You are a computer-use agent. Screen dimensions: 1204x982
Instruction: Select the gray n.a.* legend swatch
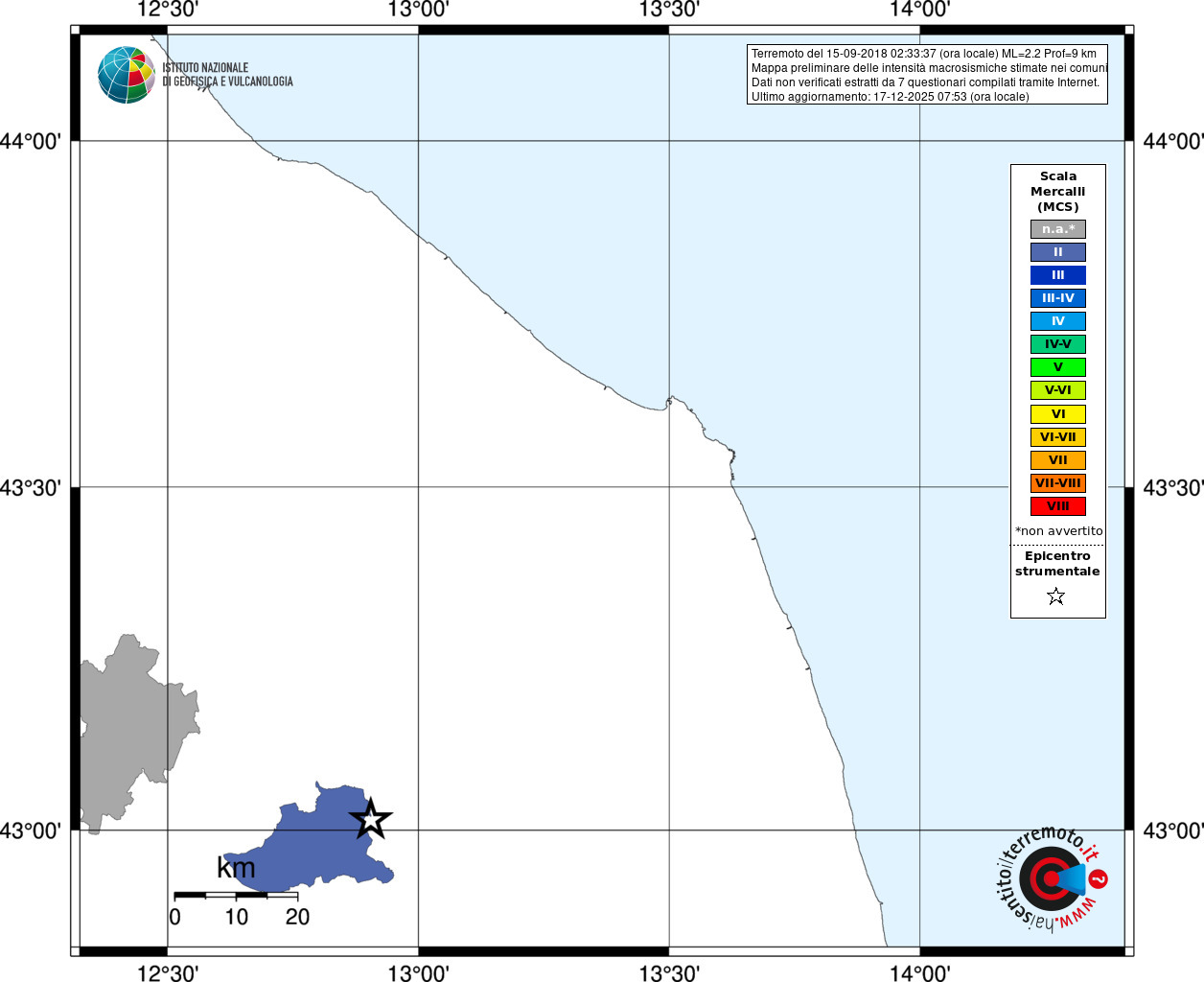point(1058,229)
